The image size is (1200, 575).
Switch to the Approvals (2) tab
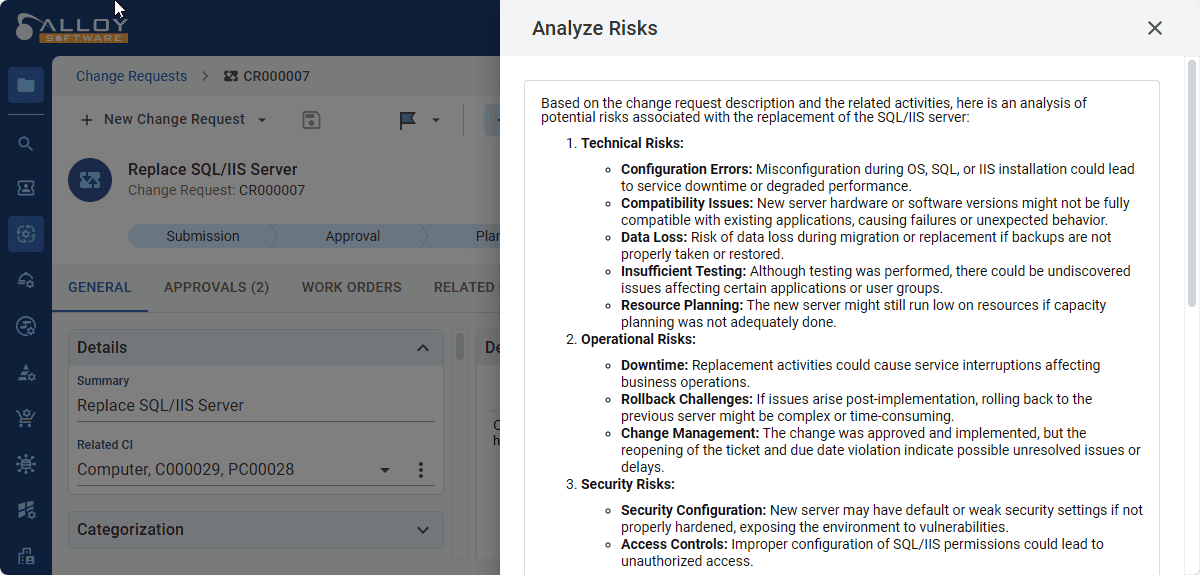216,287
